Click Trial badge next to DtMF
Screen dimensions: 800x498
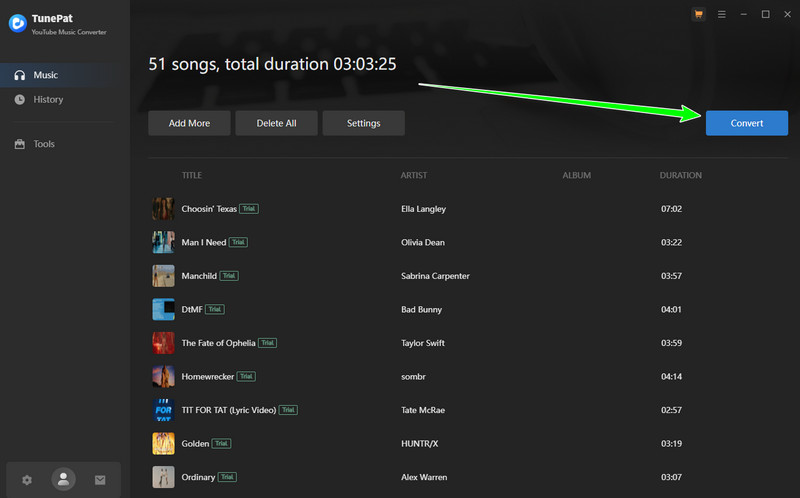(215, 309)
